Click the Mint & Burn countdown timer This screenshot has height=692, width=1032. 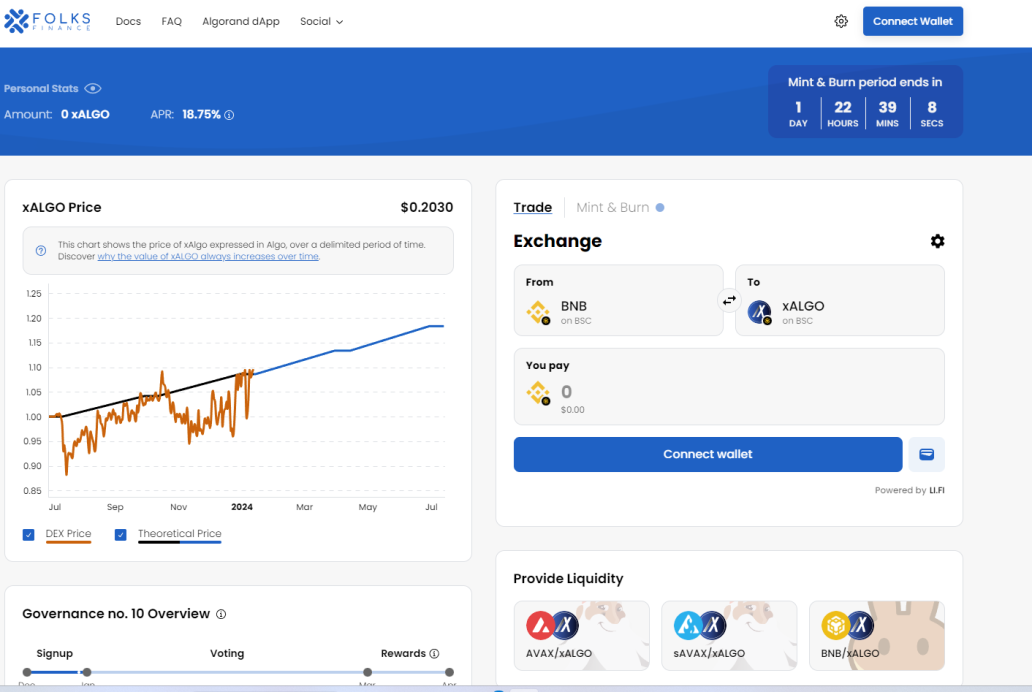pos(865,101)
